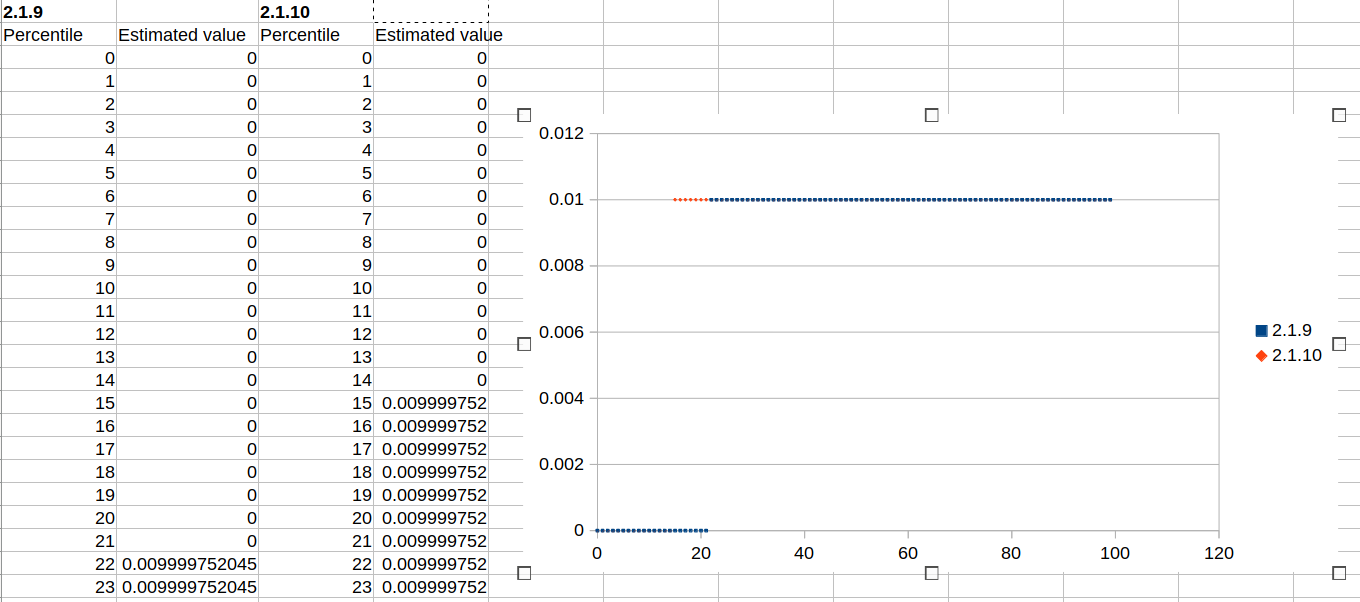
Task: Select Estimated value header under the dashed cell
Action: [431, 34]
